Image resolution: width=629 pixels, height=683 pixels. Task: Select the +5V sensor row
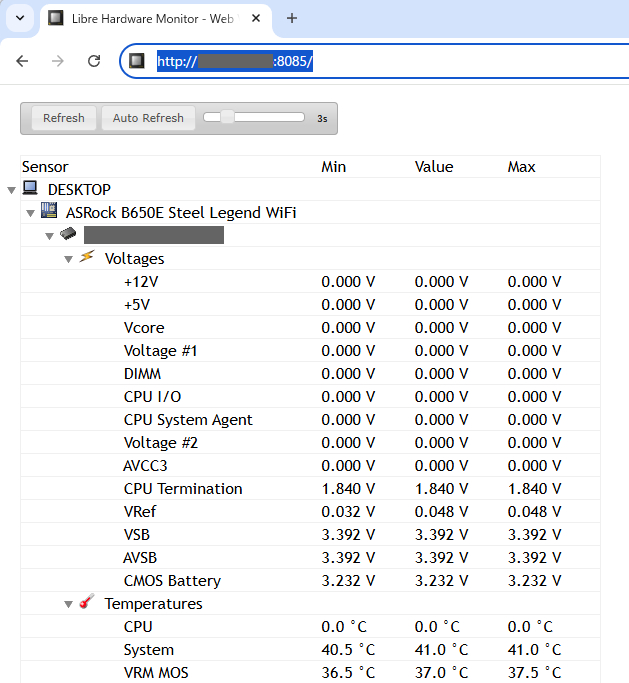coord(310,304)
